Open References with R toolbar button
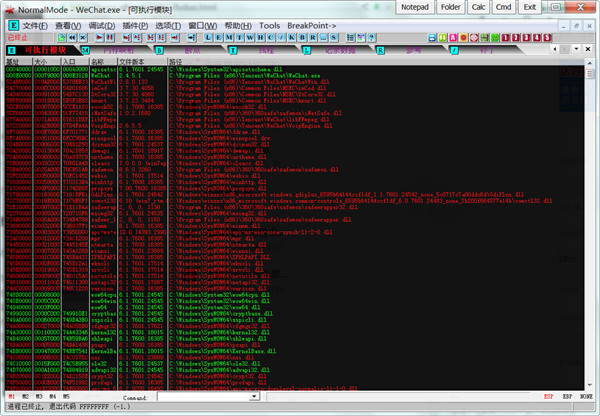The width and height of the screenshot is (600, 416). [313, 38]
